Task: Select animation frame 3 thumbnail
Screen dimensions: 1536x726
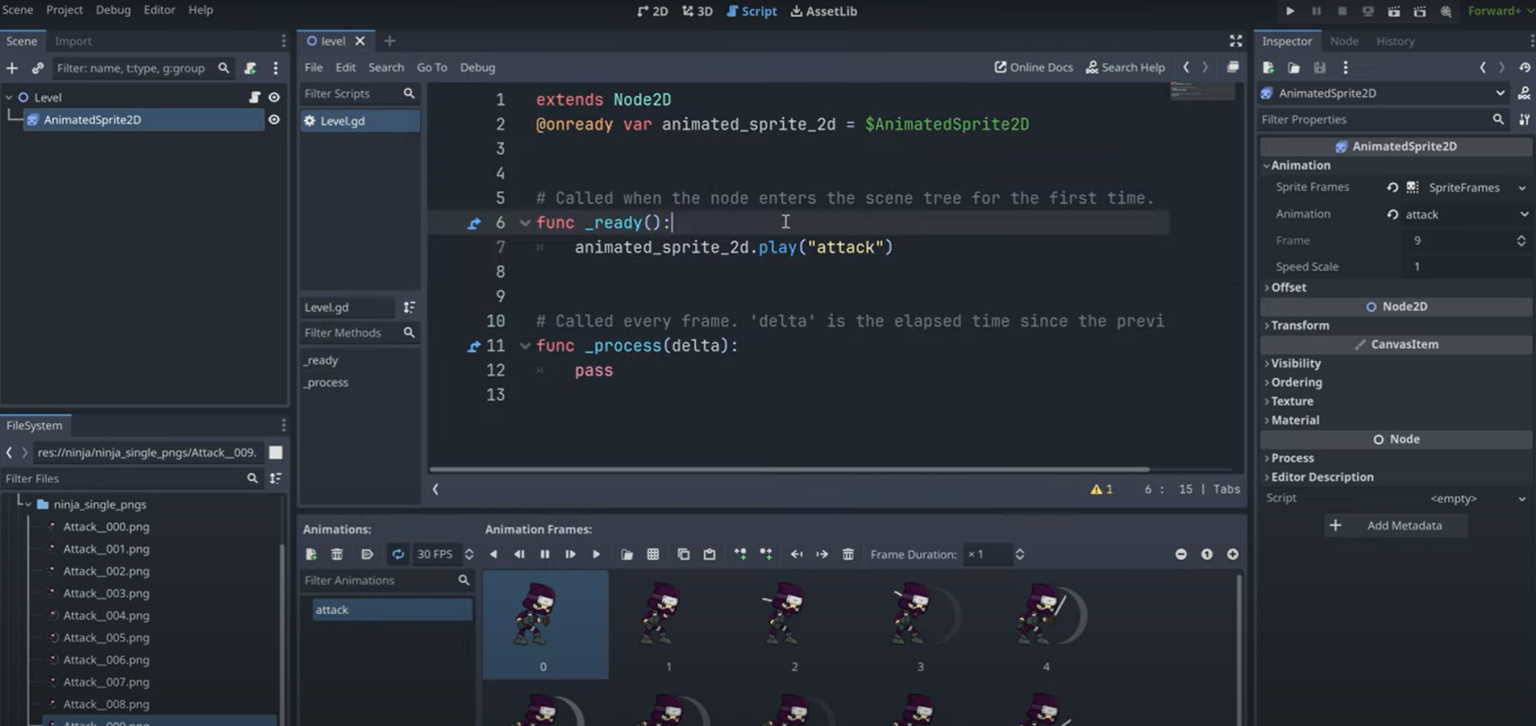Action: click(x=920, y=620)
